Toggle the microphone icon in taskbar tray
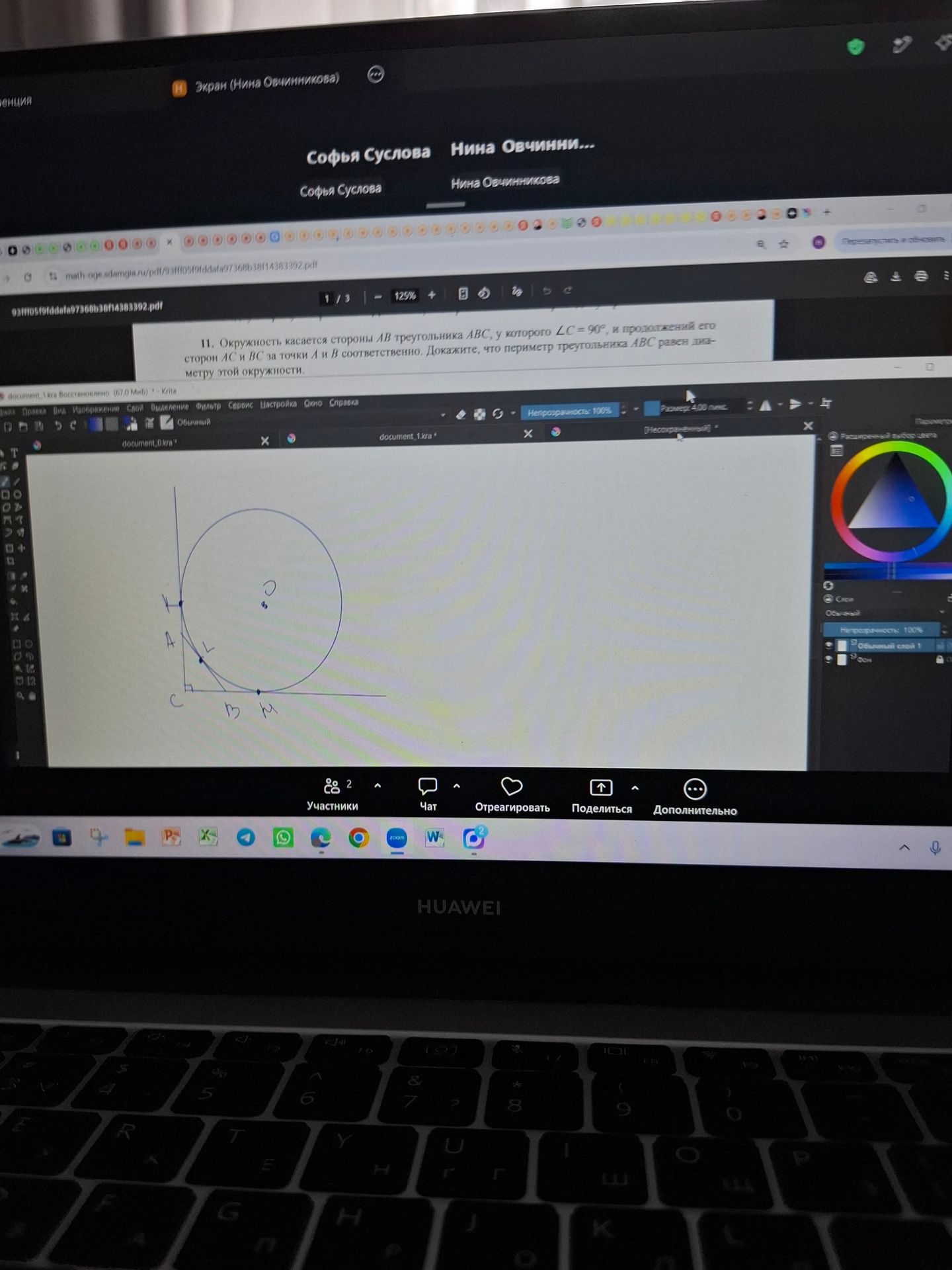Screen dimensions: 952x1270 point(935,848)
